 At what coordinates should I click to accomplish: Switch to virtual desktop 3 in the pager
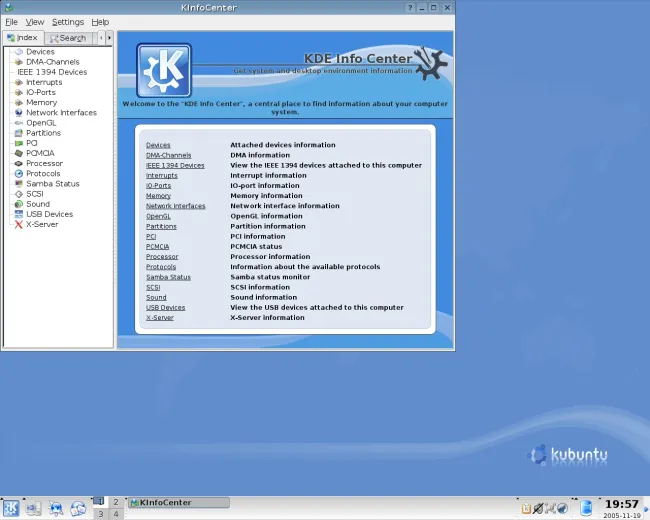pyautogui.click(x=100, y=514)
